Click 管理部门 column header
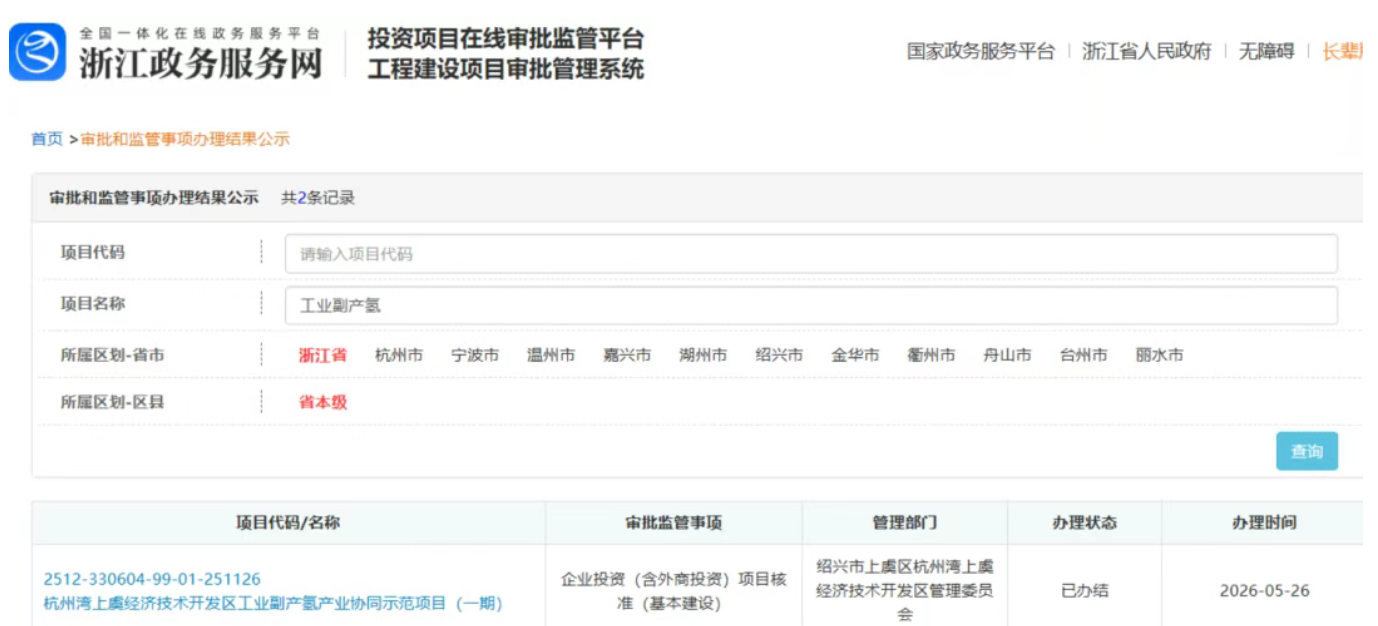This screenshot has height=626, width=1378. [905, 523]
